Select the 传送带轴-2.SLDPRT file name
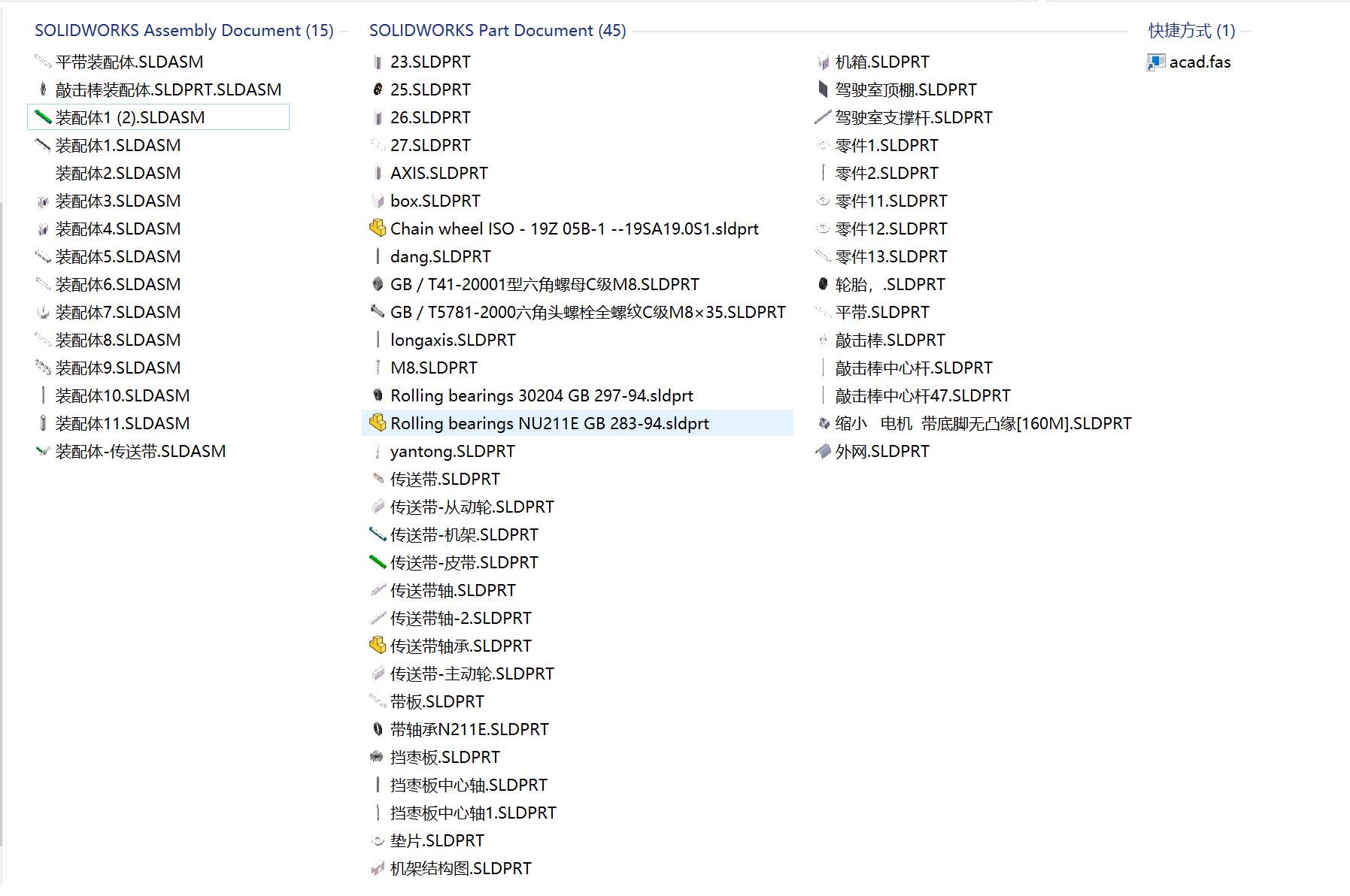1350x896 pixels. (x=461, y=618)
